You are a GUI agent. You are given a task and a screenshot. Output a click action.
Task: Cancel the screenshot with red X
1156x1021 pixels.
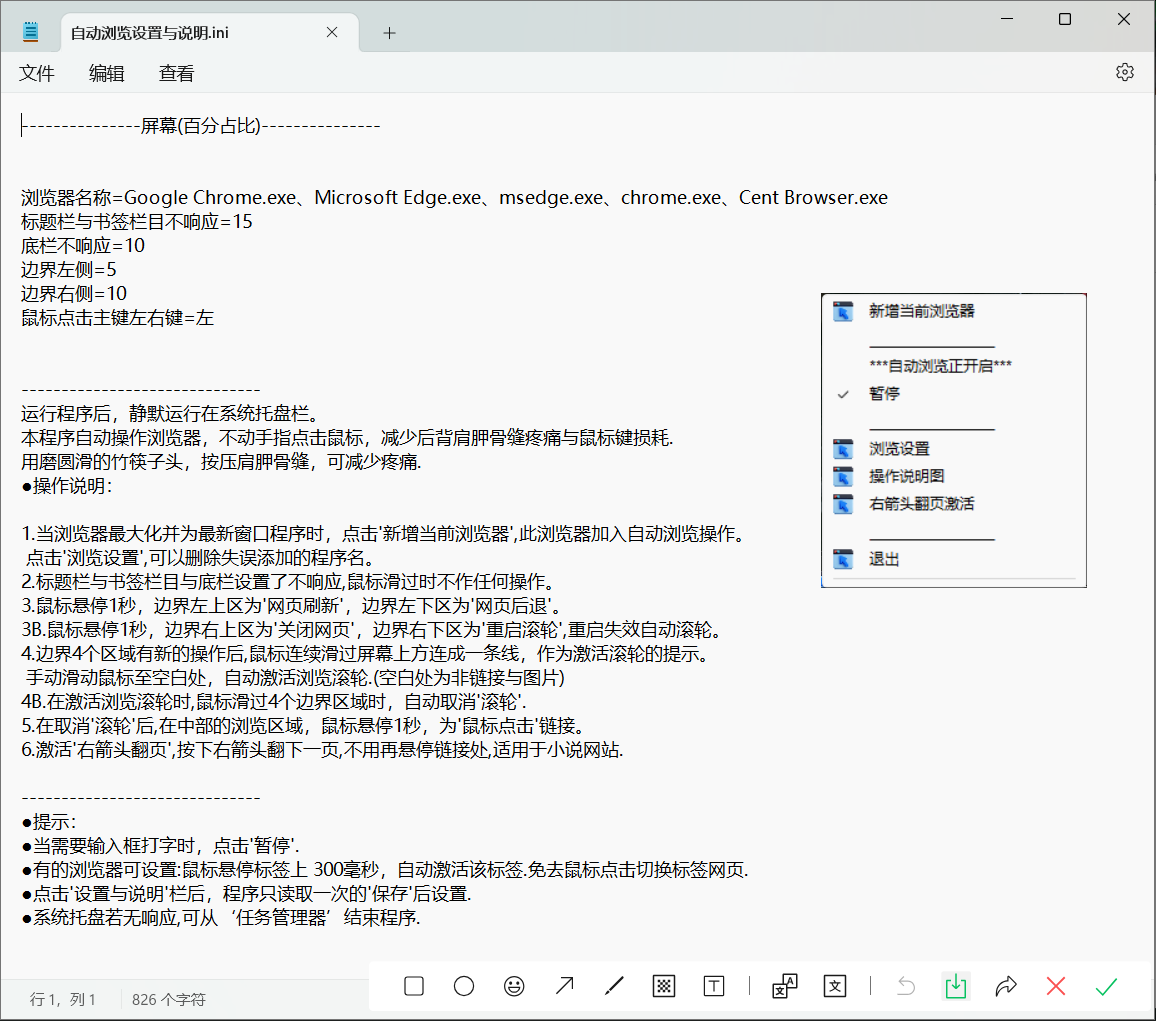coord(1056,987)
